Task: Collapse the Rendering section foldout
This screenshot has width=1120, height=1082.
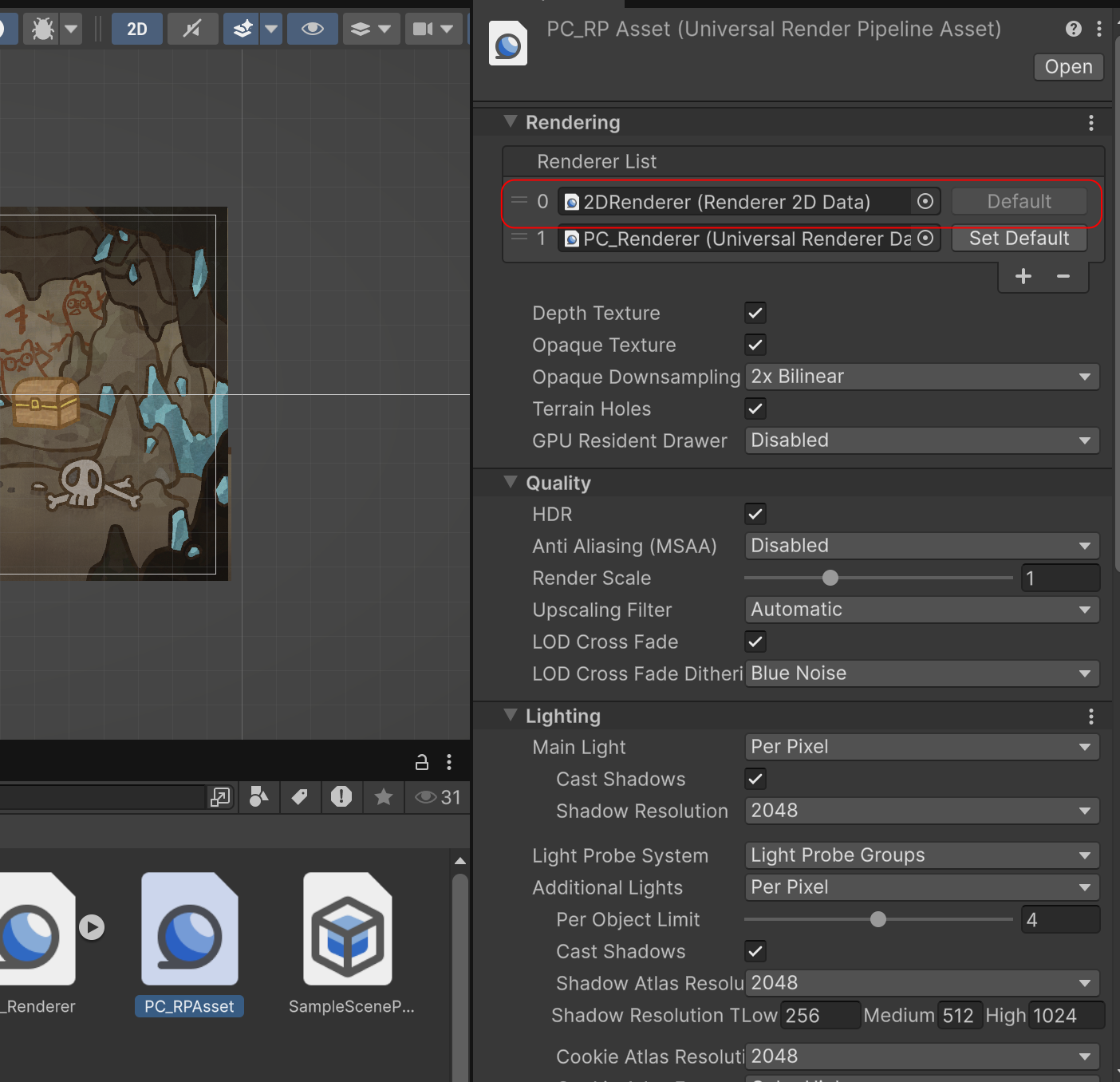Action: click(x=511, y=121)
